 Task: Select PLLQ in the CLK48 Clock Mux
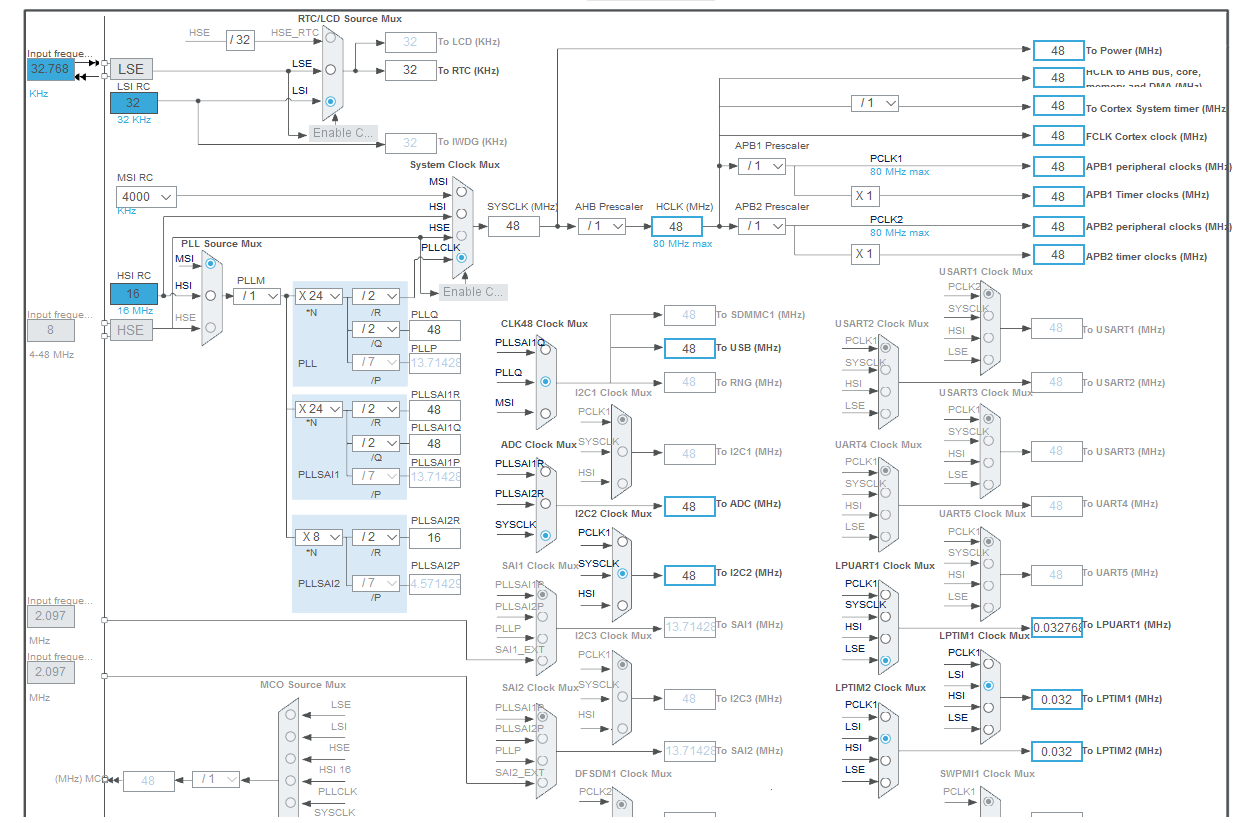coord(547,381)
